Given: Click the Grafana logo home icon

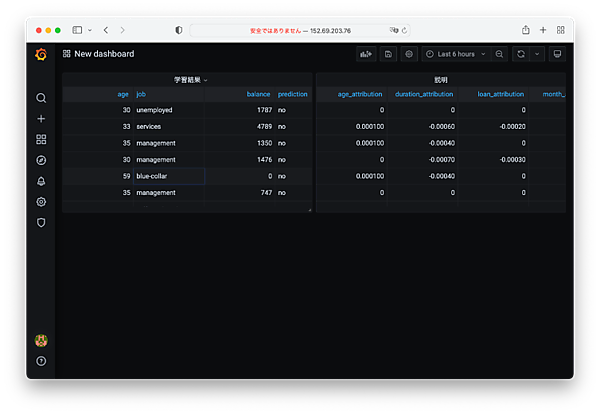Looking at the screenshot, I should coord(41,54).
